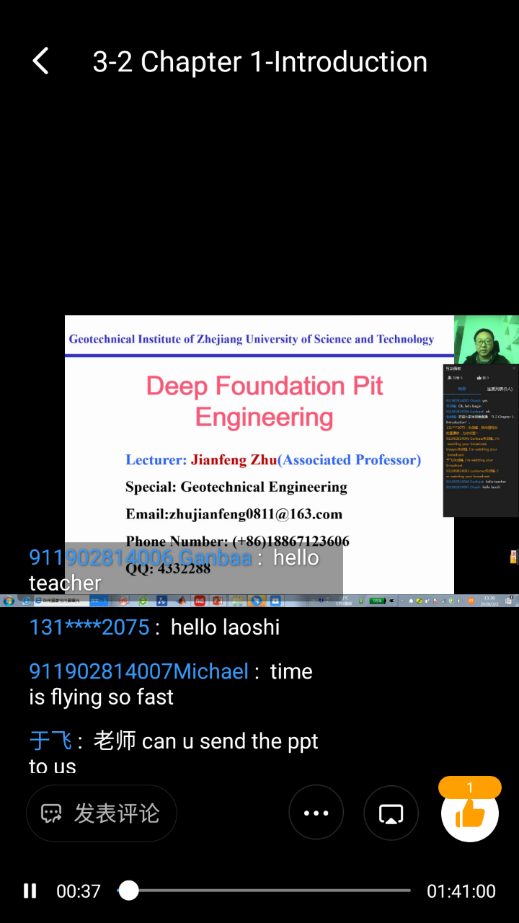Image resolution: width=519 pixels, height=923 pixels.
Task: Tap the 00:37 elapsed time label
Action: (78, 891)
